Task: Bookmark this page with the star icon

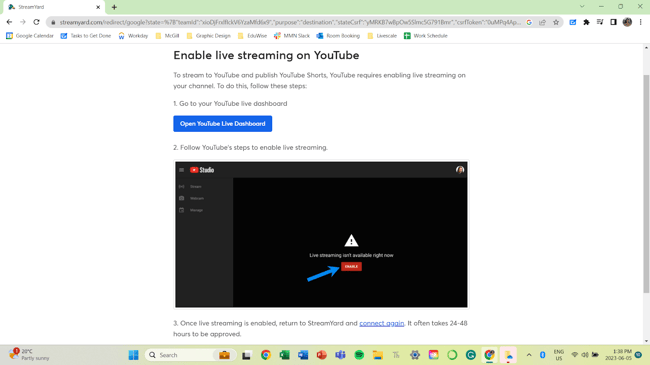Action: coord(556,22)
